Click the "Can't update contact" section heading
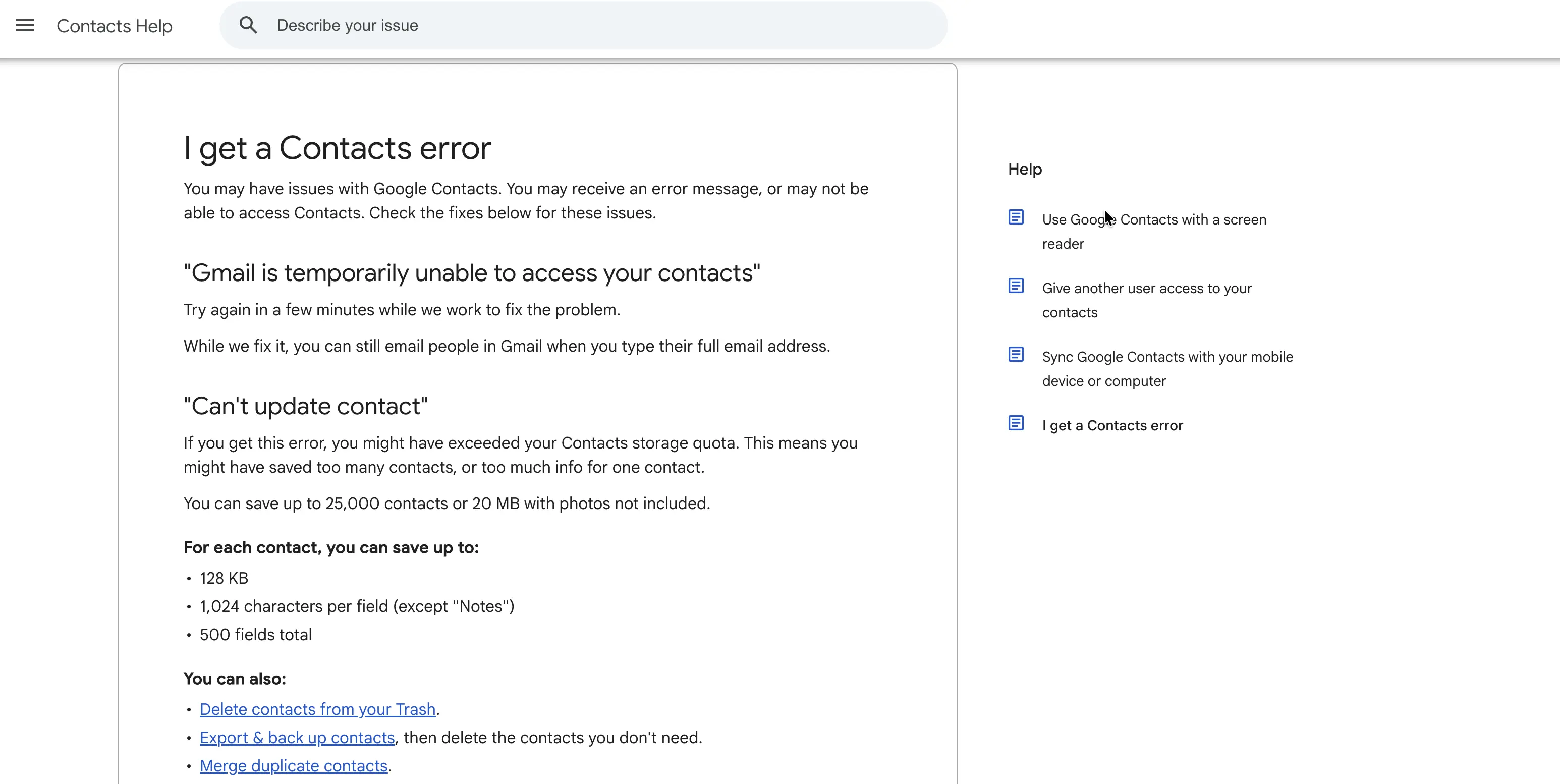This screenshot has height=784, width=1560. 306,406
